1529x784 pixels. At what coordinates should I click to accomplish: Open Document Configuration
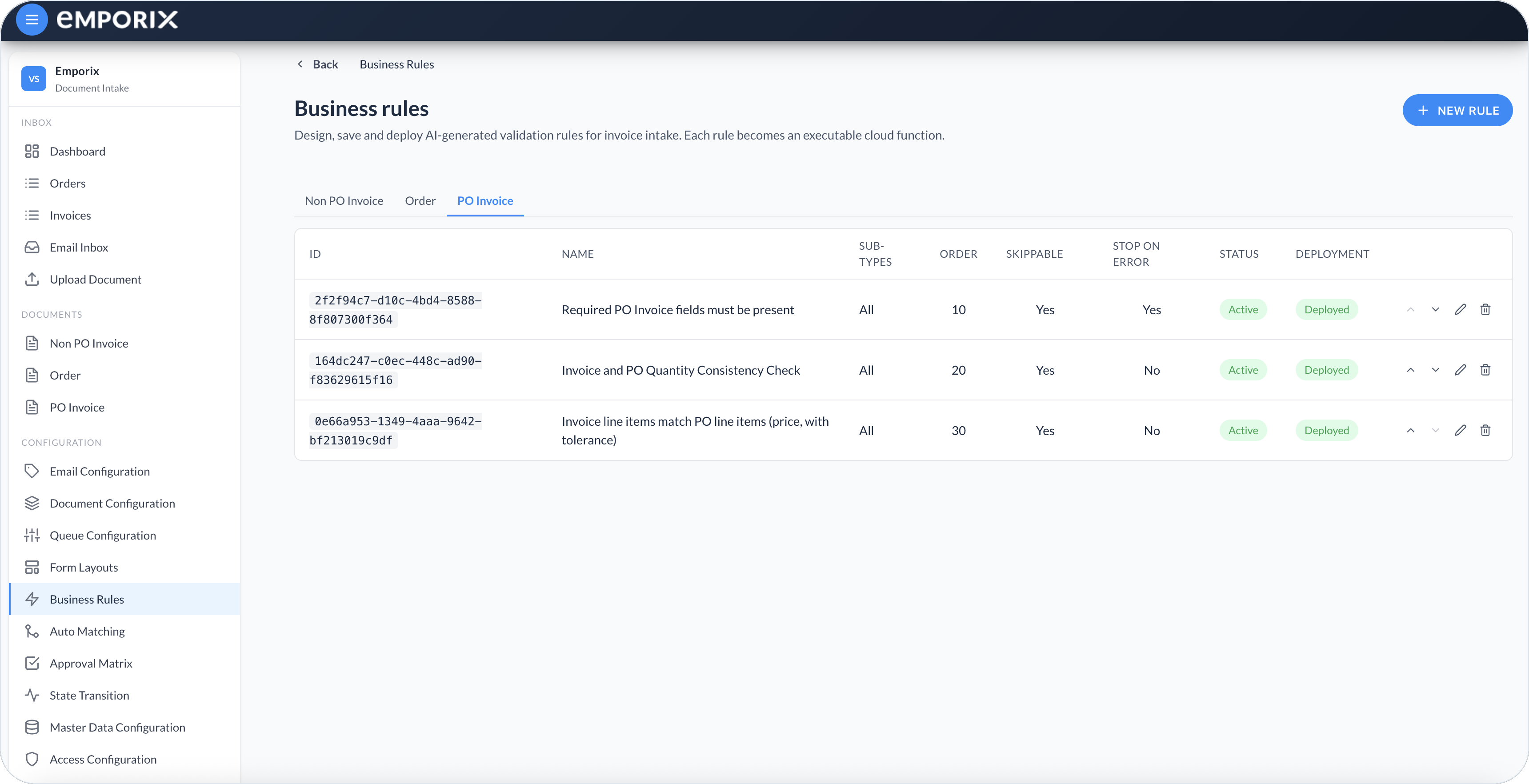[124, 503]
